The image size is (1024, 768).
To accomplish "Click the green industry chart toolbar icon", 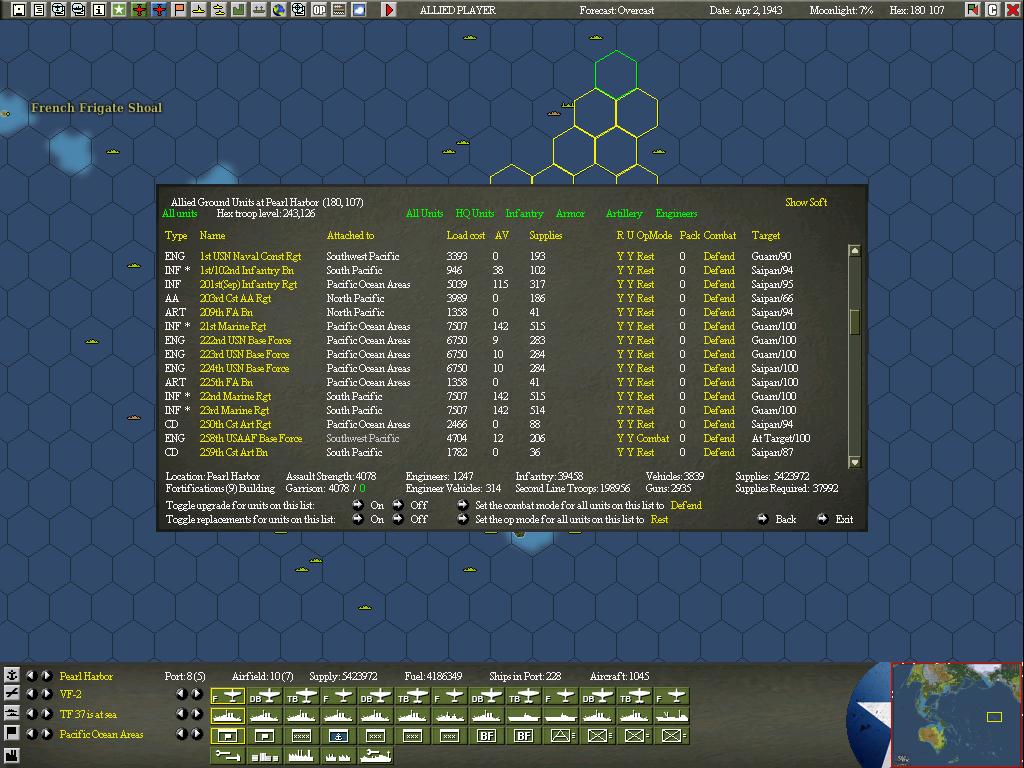I will (238, 10).
